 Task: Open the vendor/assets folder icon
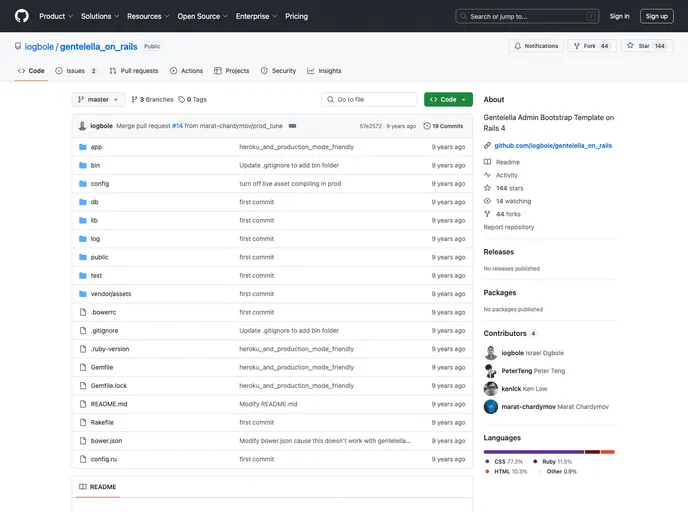click(82, 294)
